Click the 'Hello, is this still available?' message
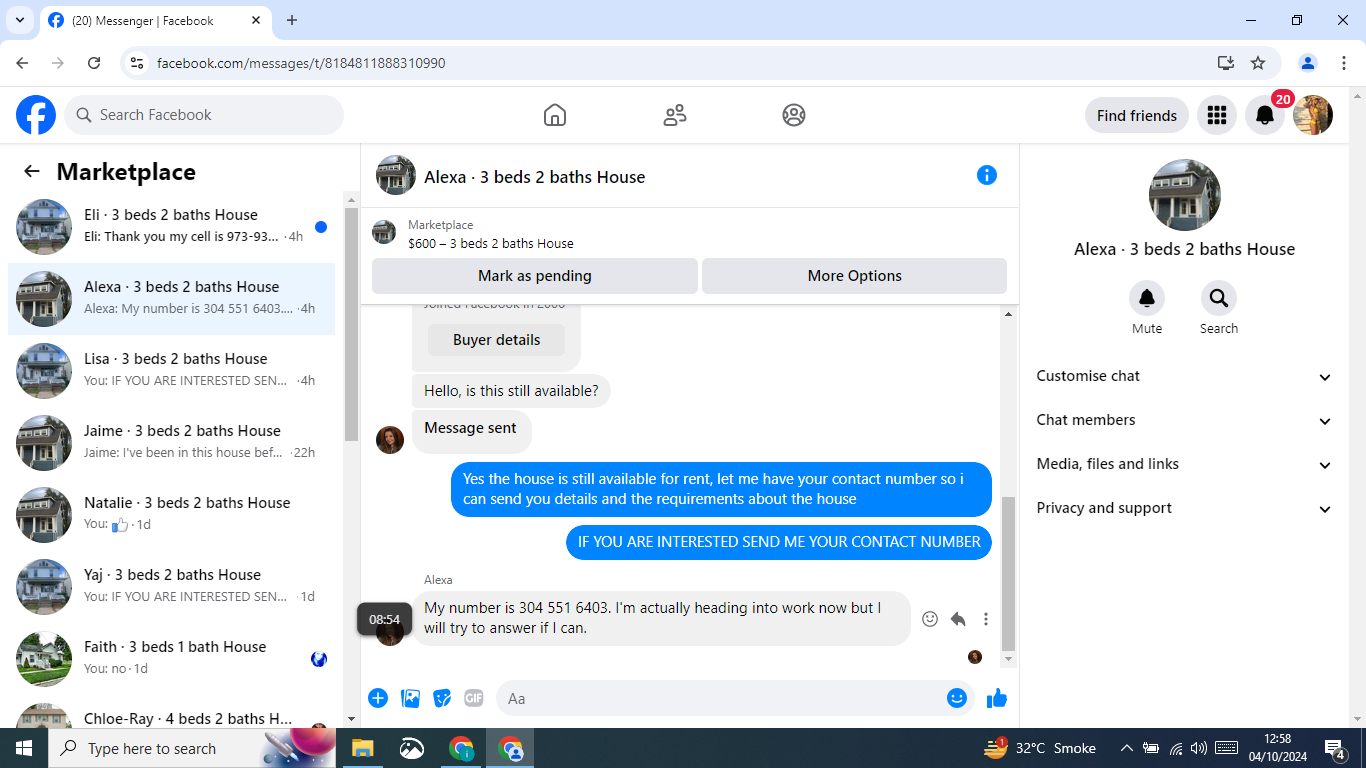 coord(511,391)
